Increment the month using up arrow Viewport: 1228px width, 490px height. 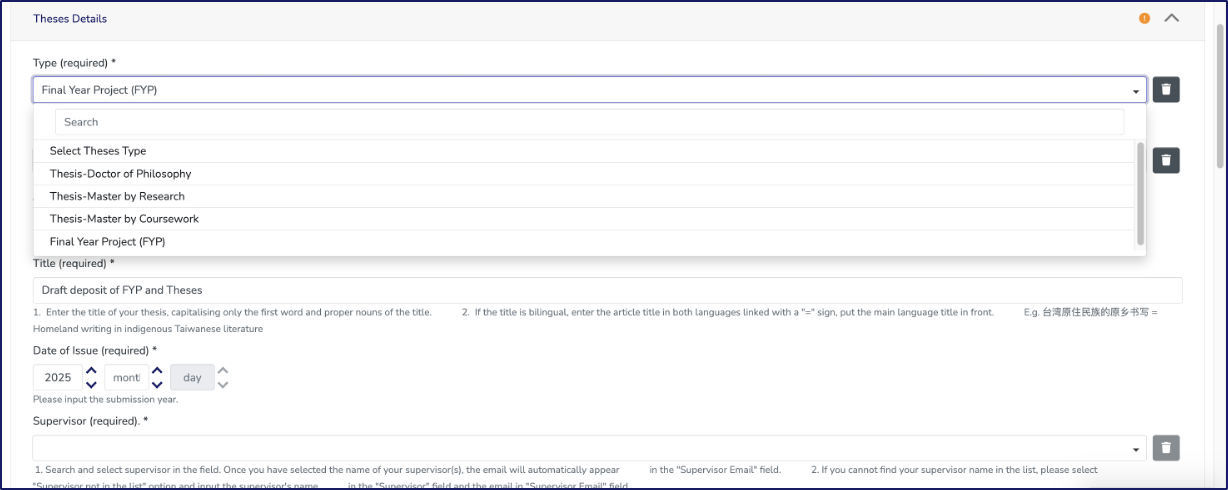coord(156,371)
